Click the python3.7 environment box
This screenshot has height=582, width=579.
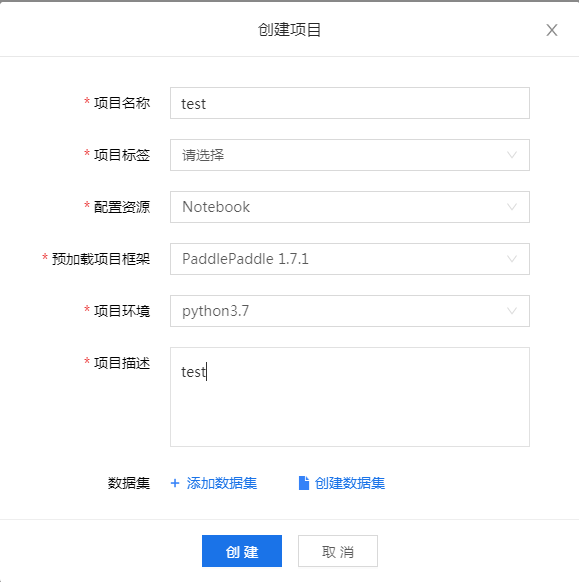coord(350,311)
